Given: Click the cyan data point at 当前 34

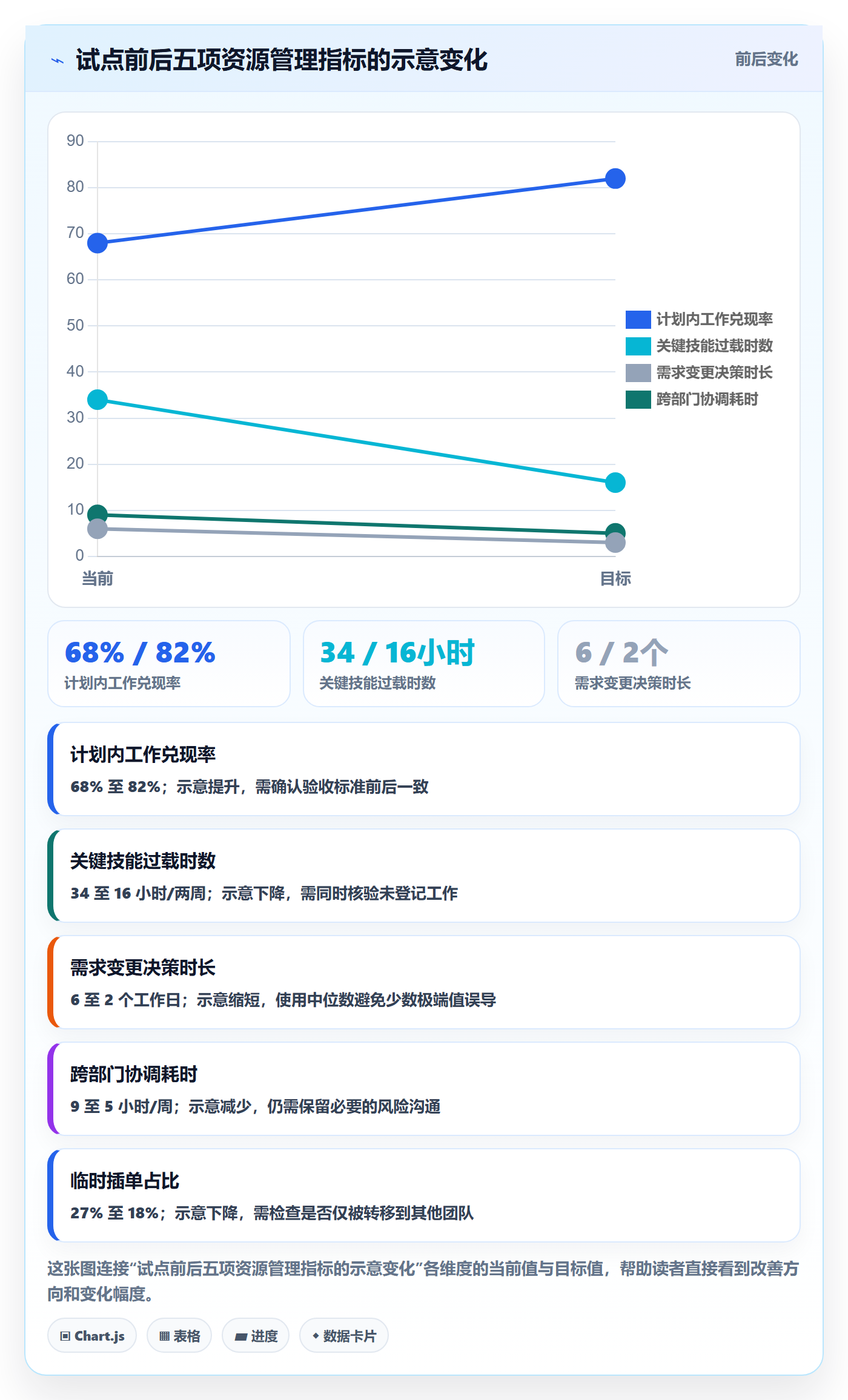Looking at the screenshot, I should click(98, 400).
